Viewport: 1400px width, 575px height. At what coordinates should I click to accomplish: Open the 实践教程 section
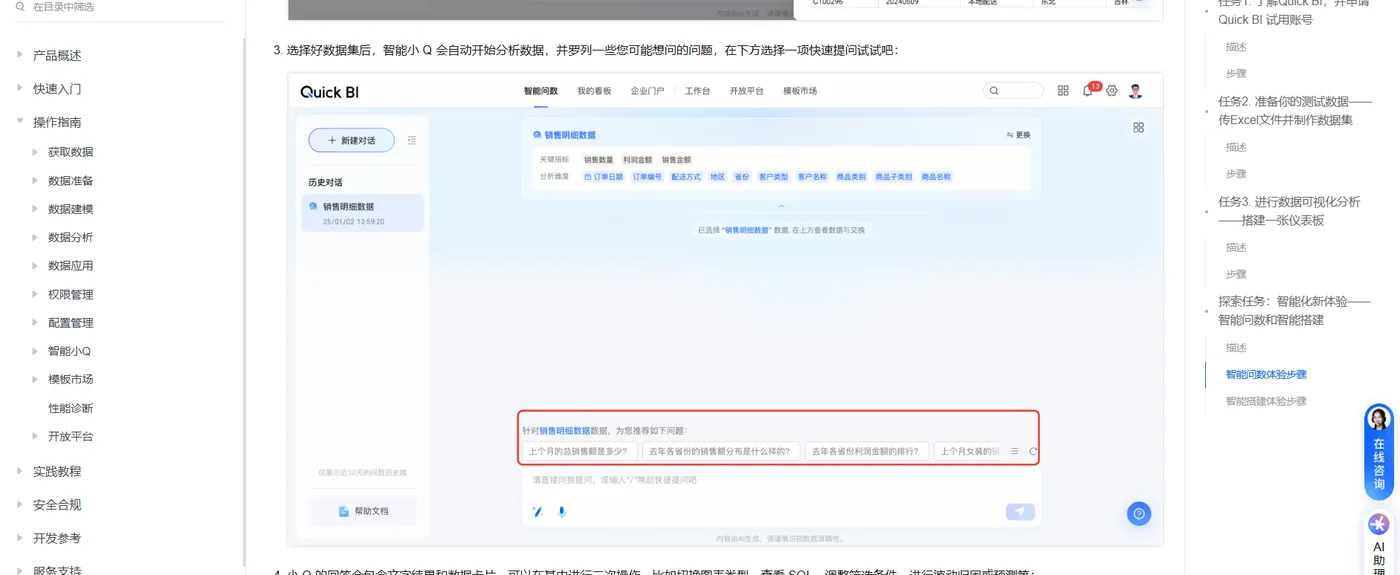point(57,471)
